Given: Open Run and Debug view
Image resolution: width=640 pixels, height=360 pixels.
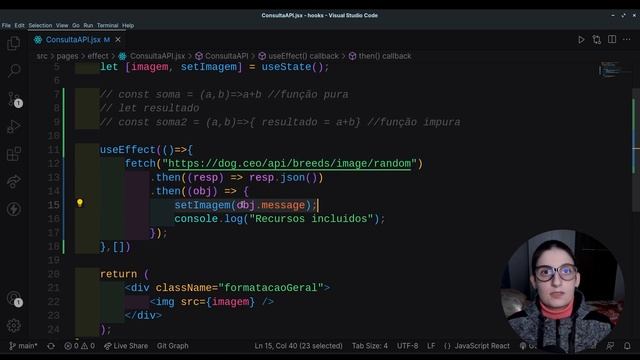Looking at the screenshot, I should pos(13,127).
